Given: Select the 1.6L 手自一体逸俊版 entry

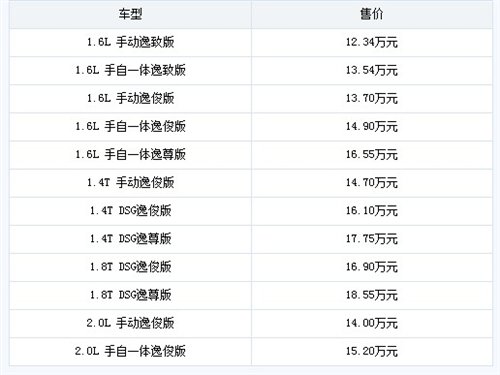Looking at the screenshot, I should pos(130,126).
